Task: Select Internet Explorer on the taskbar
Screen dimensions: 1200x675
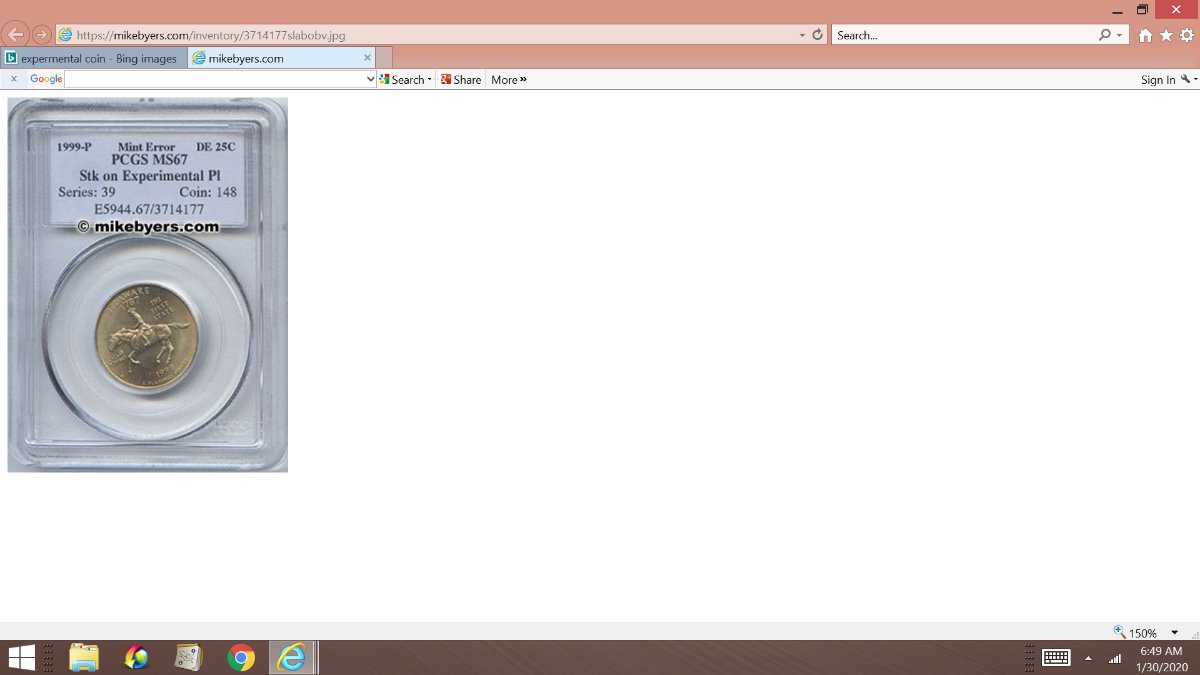Action: [x=292, y=657]
